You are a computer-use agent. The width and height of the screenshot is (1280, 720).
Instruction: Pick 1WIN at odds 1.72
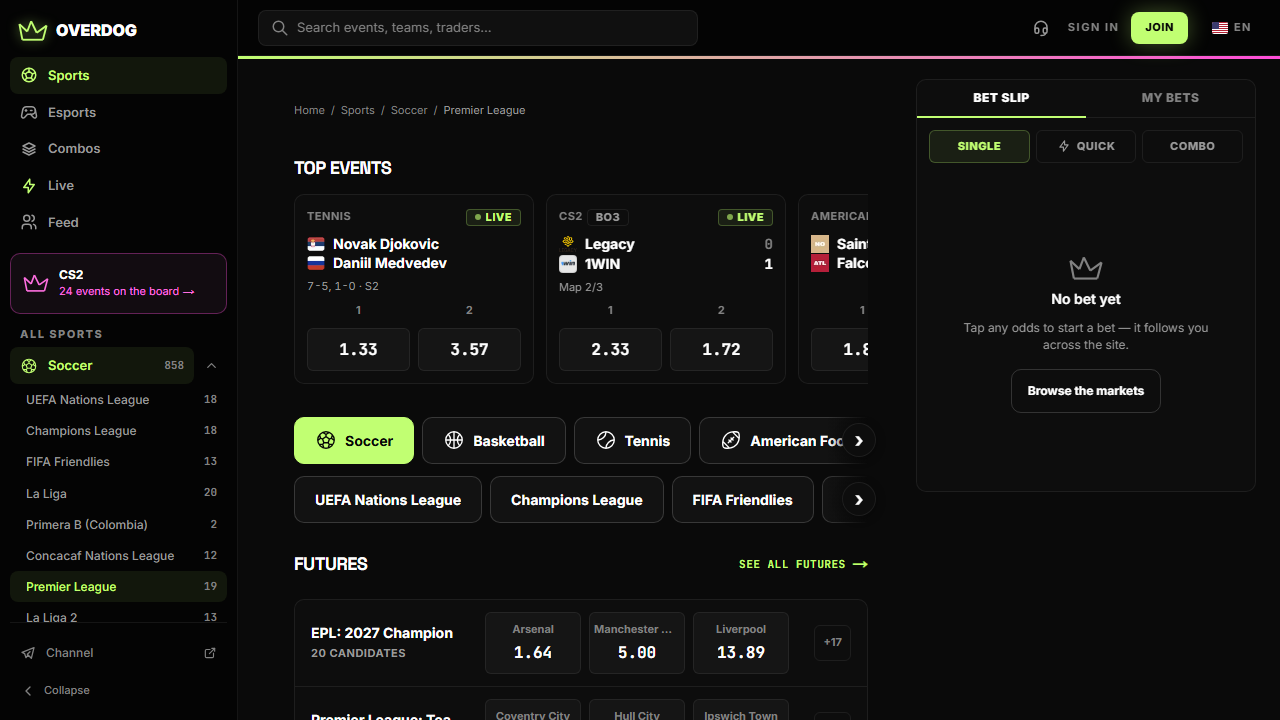721,350
